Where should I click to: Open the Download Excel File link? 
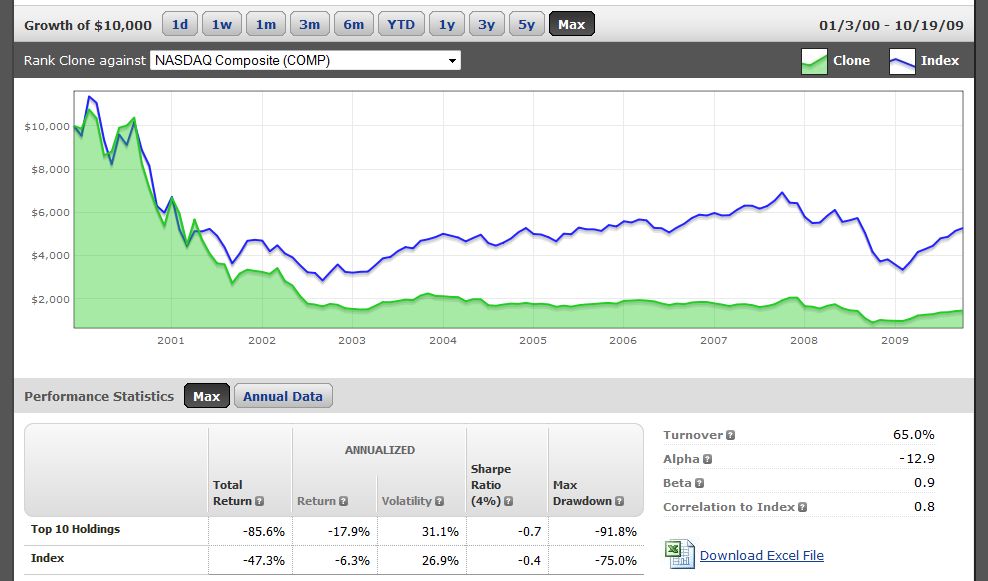coord(761,555)
